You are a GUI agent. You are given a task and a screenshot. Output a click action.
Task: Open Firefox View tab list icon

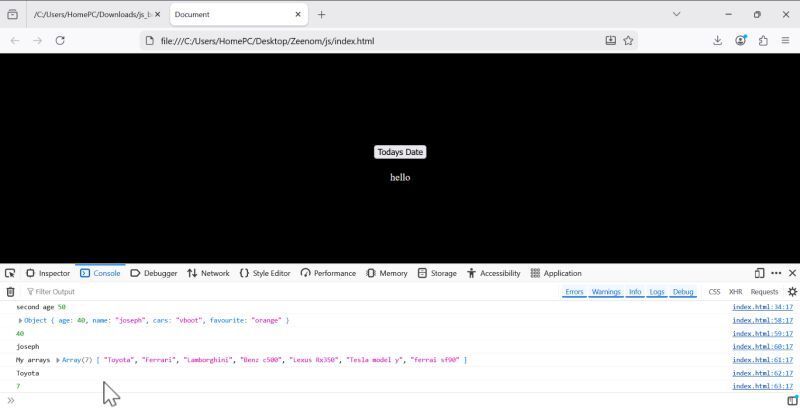click(x=12, y=14)
